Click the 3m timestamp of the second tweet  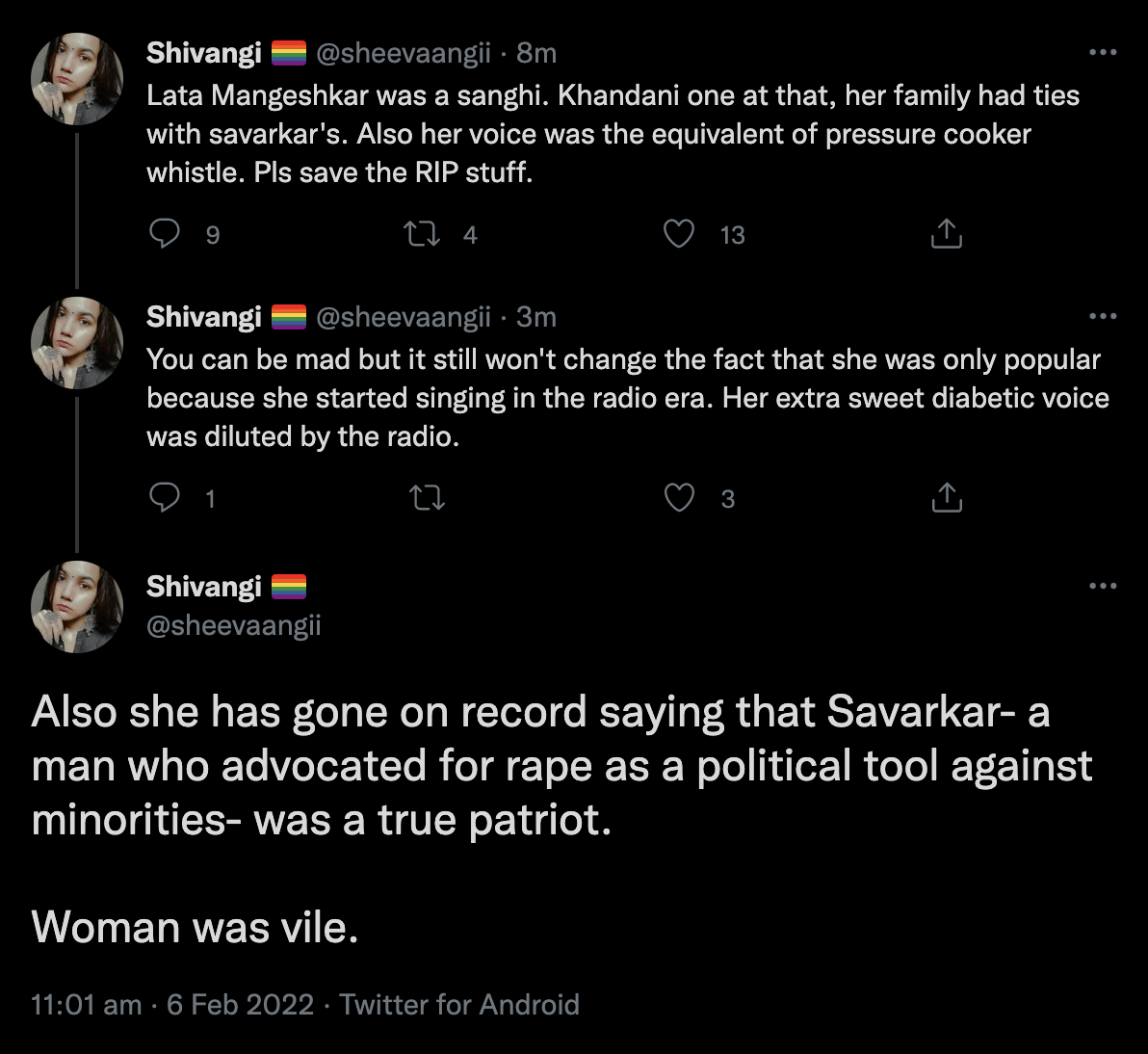click(x=536, y=316)
